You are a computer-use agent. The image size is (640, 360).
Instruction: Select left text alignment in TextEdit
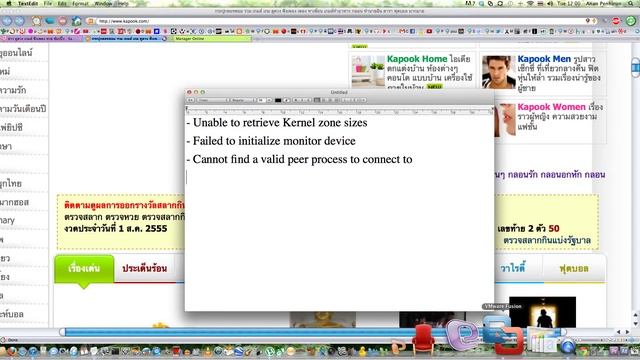[x=317, y=100]
